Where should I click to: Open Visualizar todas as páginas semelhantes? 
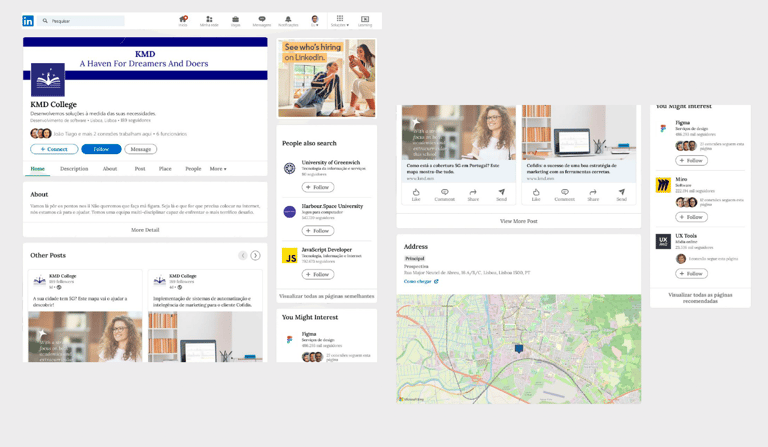click(327, 296)
